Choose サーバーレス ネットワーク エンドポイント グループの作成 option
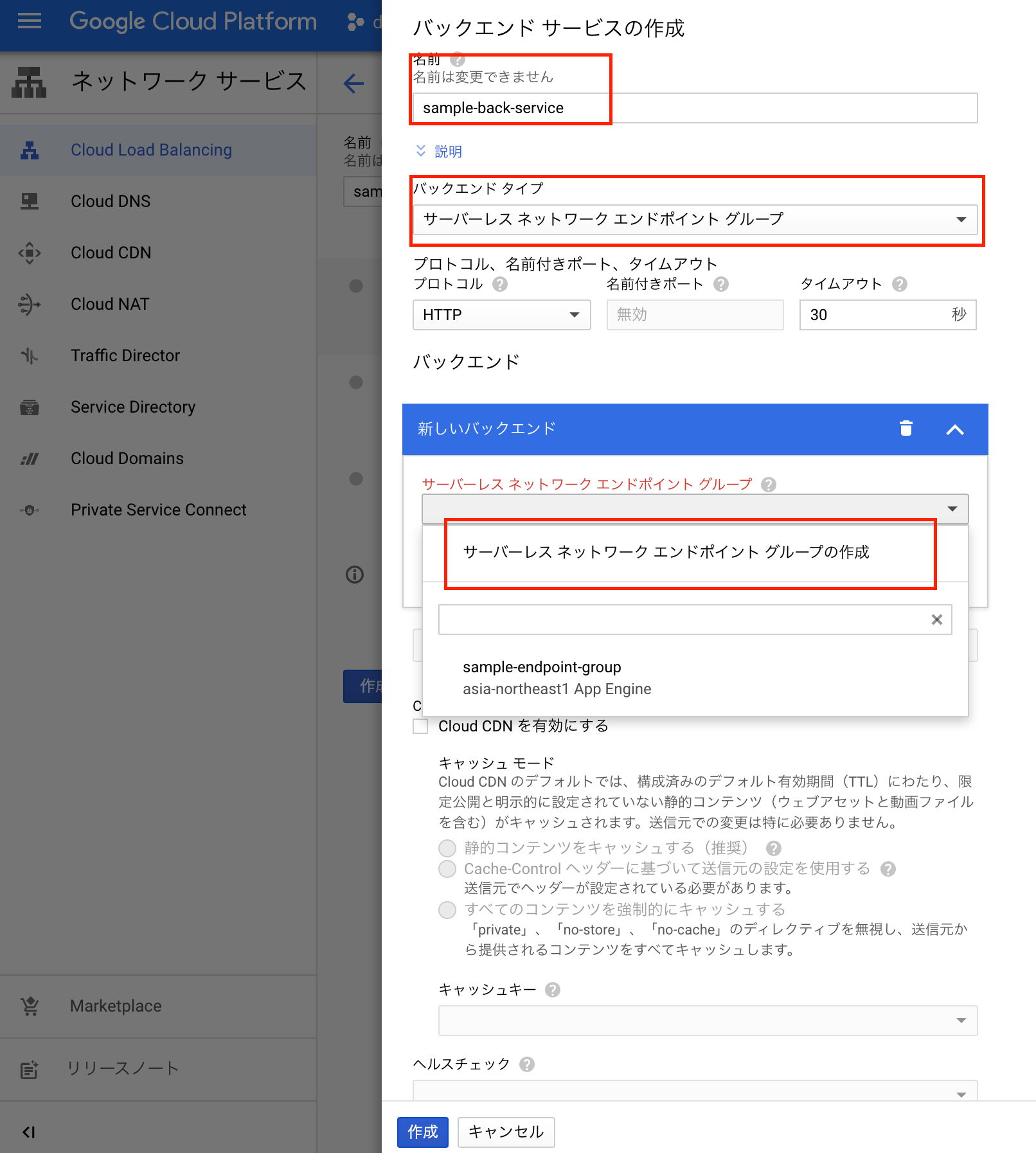1036x1153 pixels. (695, 553)
